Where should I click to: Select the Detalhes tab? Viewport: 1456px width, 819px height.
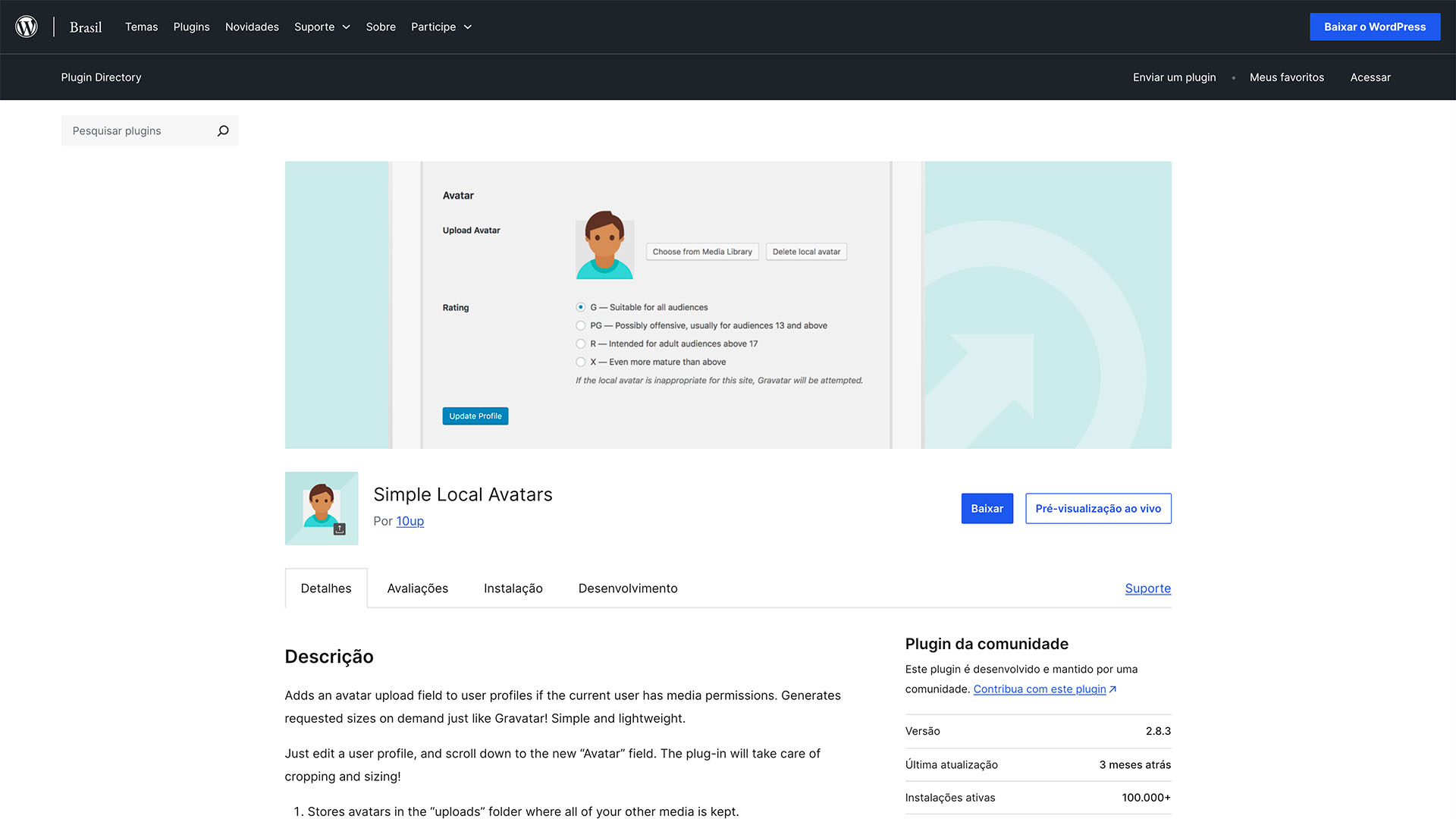[x=326, y=588]
